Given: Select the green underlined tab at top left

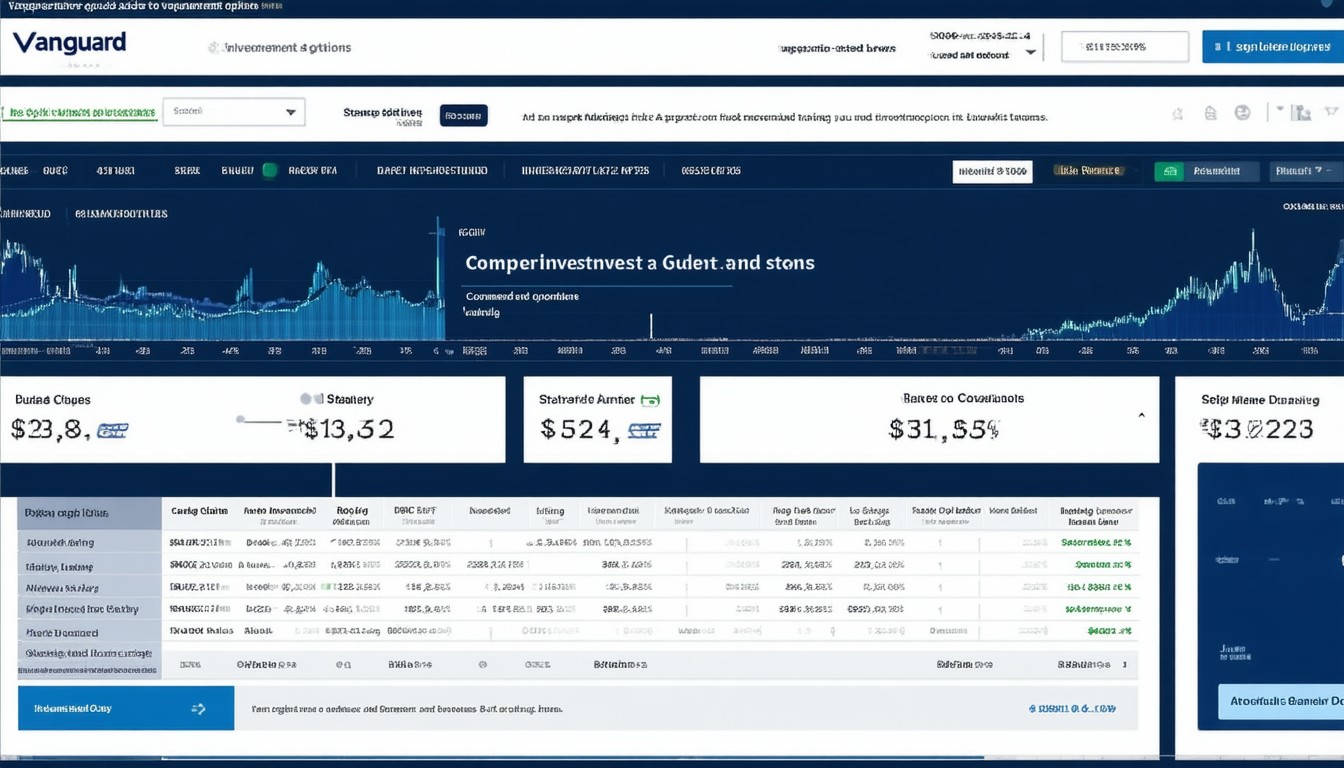Looking at the screenshot, I should click(x=80, y=113).
